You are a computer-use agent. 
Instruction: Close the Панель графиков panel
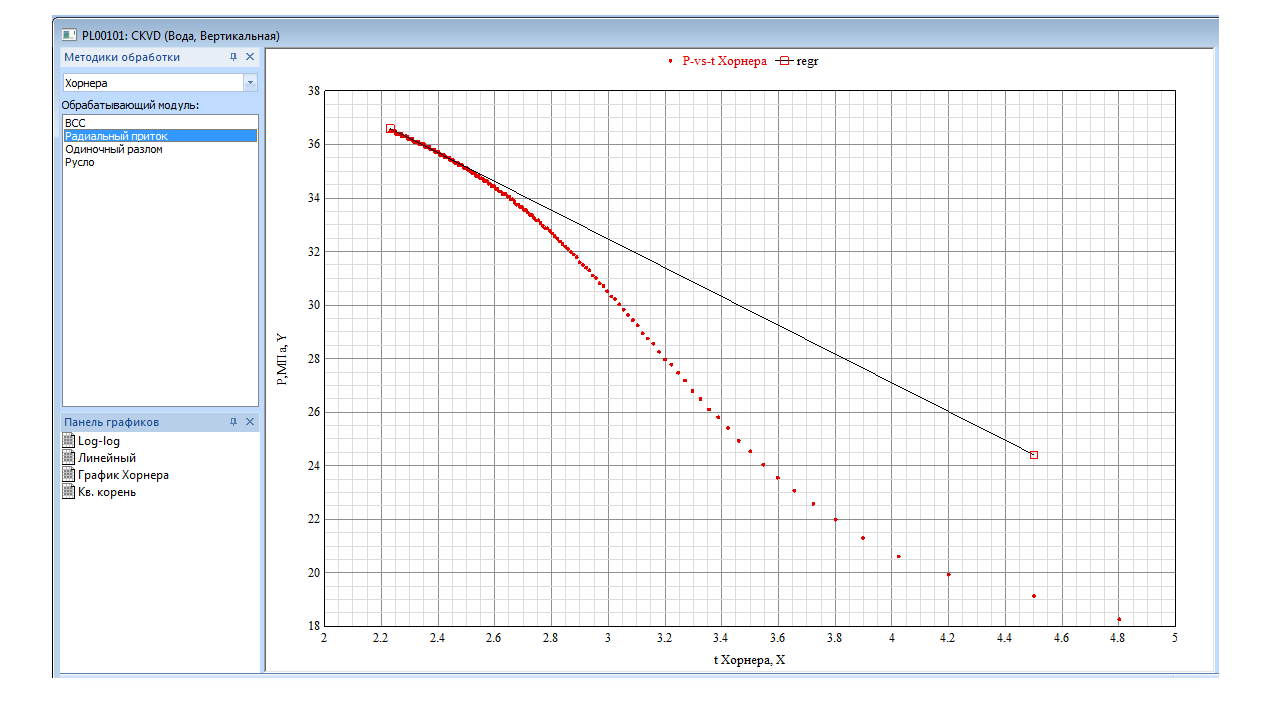coord(250,422)
